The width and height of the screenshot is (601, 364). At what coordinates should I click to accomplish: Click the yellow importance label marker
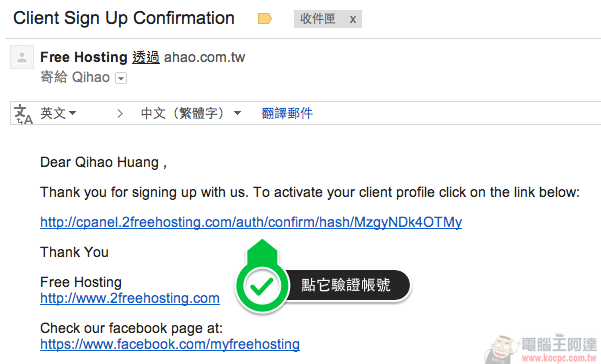click(x=264, y=18)
